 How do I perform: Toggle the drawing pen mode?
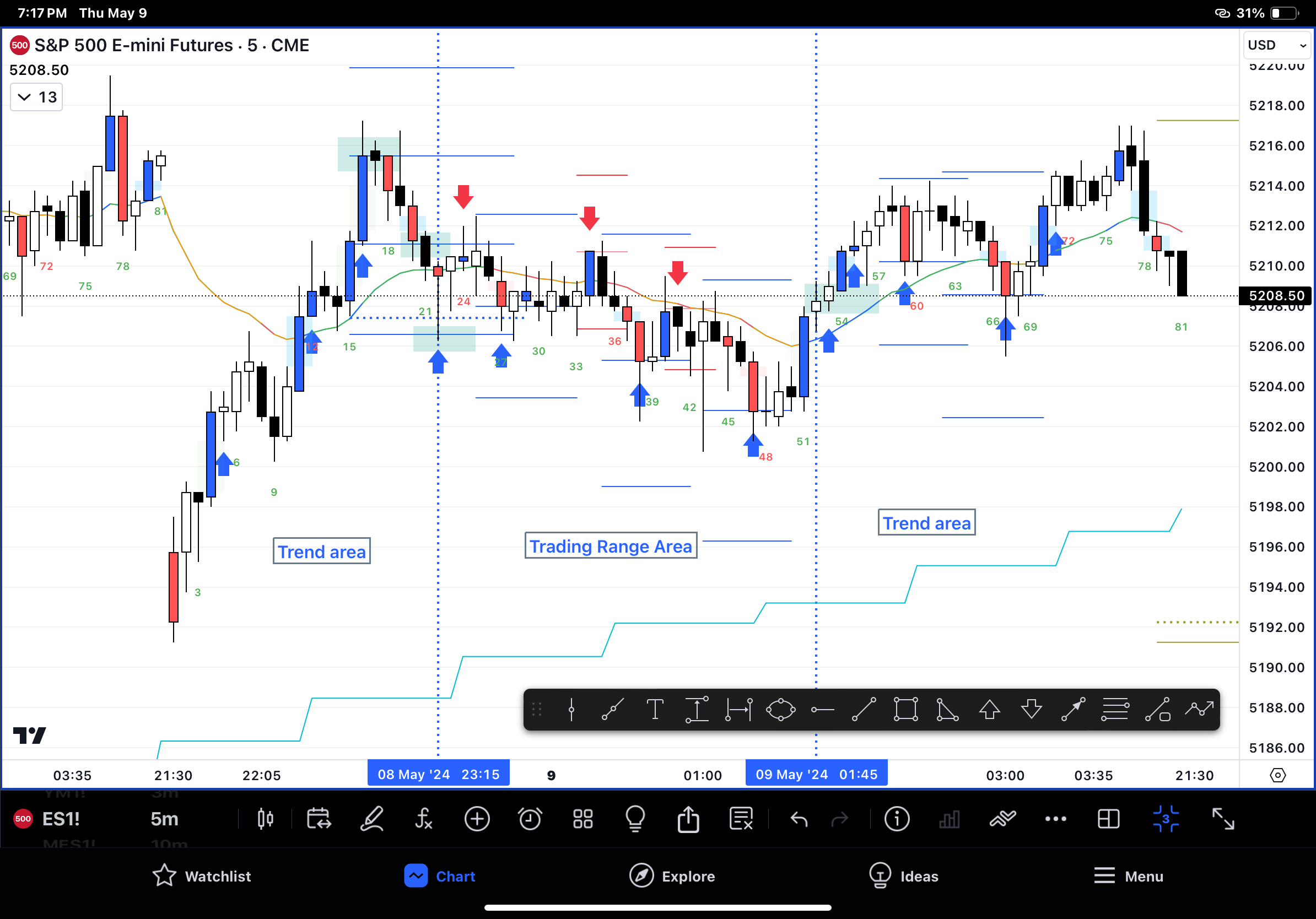tap(373, 819)
